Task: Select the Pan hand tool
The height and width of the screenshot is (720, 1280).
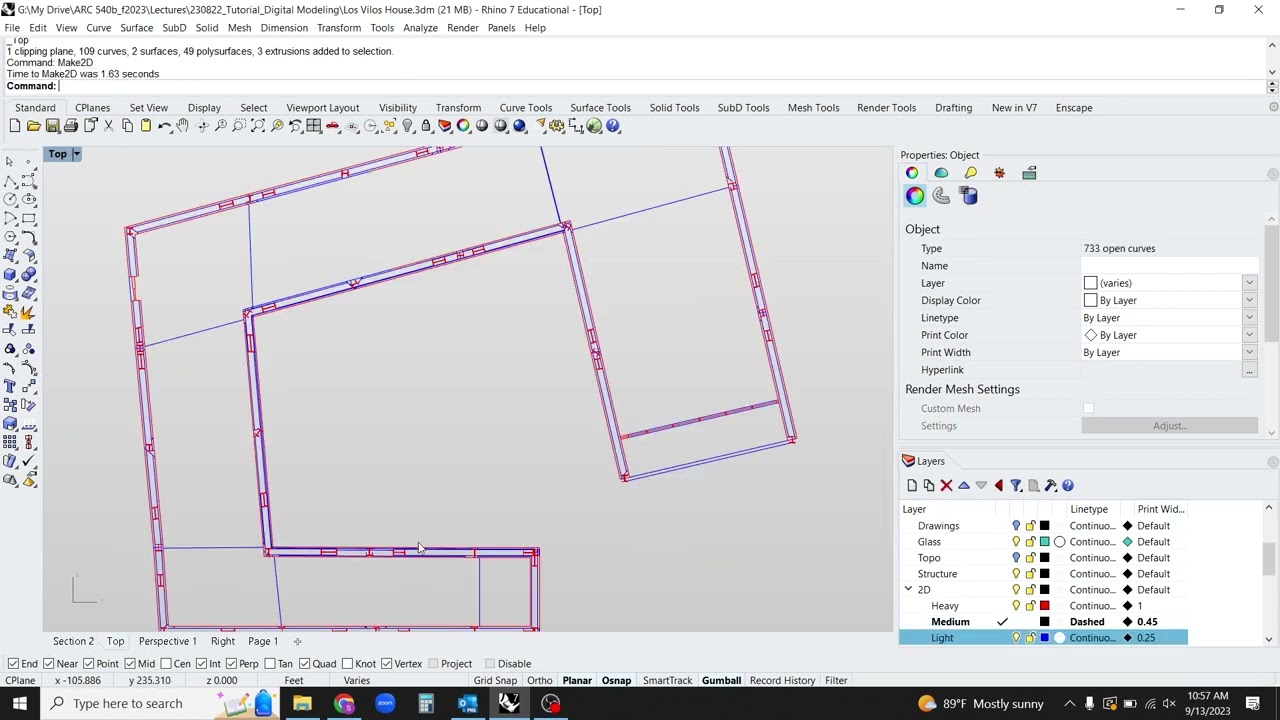Action: click(183, 126)
